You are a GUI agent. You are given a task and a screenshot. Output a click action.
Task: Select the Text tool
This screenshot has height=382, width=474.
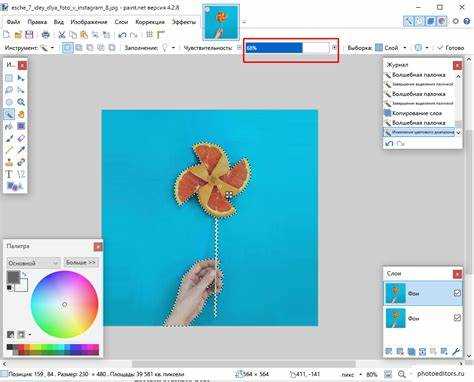tap(9, 174)
